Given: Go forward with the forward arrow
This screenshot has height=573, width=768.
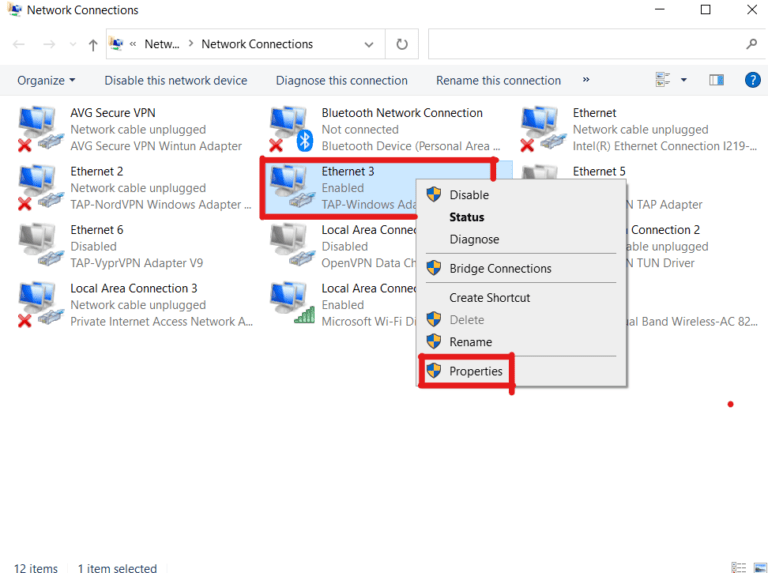Looking at the screenshot, I should 49,45.
